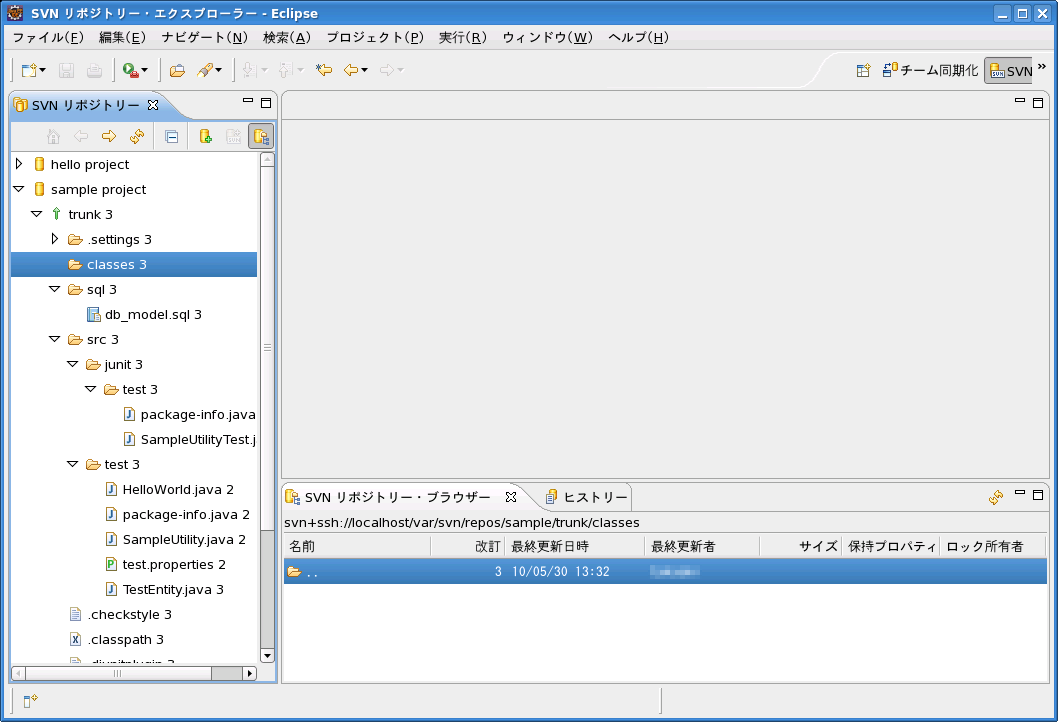Sort by the 改訂 column header

(468, 546)
